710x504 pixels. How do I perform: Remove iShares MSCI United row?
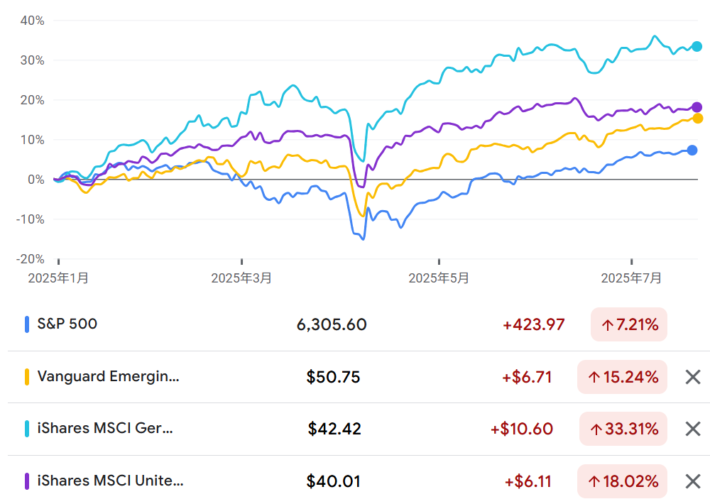click(x=692, y=481)
